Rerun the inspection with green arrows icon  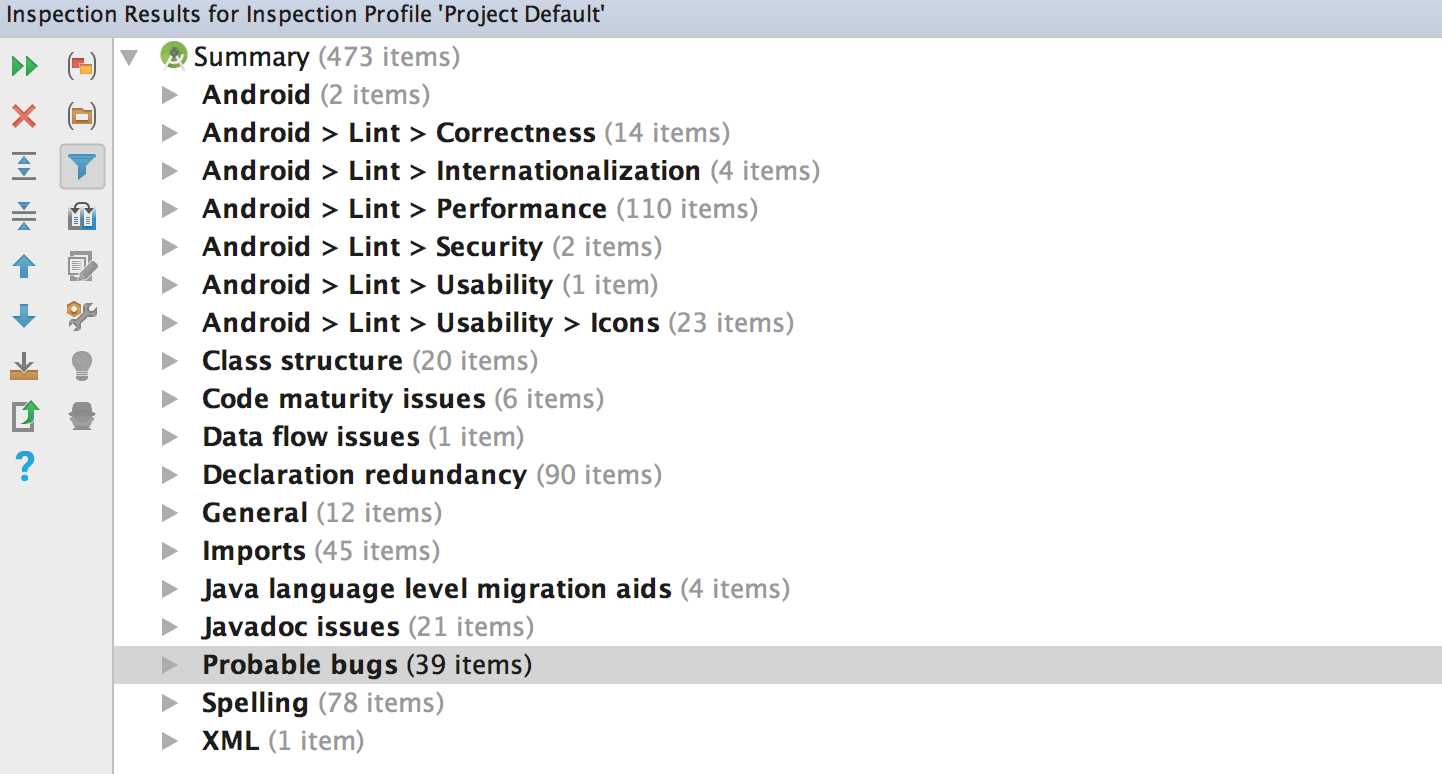(x=24, y=67)
